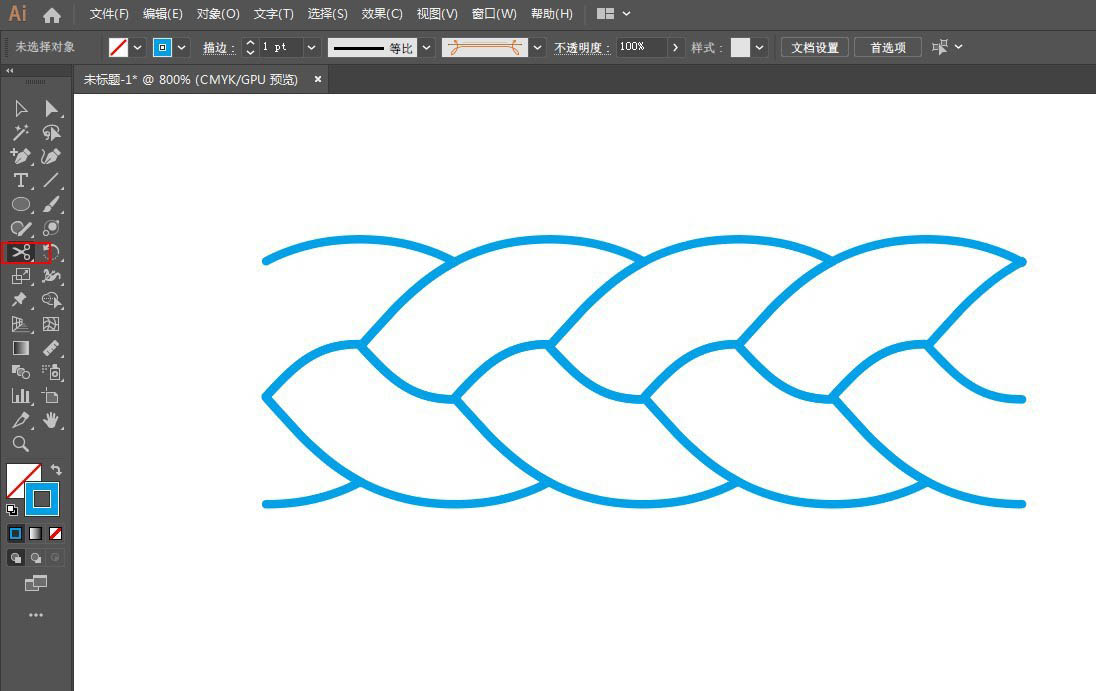Select the Puppet Warp pin tool
Image resolution: width=1096 pixels, height=691 pixels.
(20, 300)
